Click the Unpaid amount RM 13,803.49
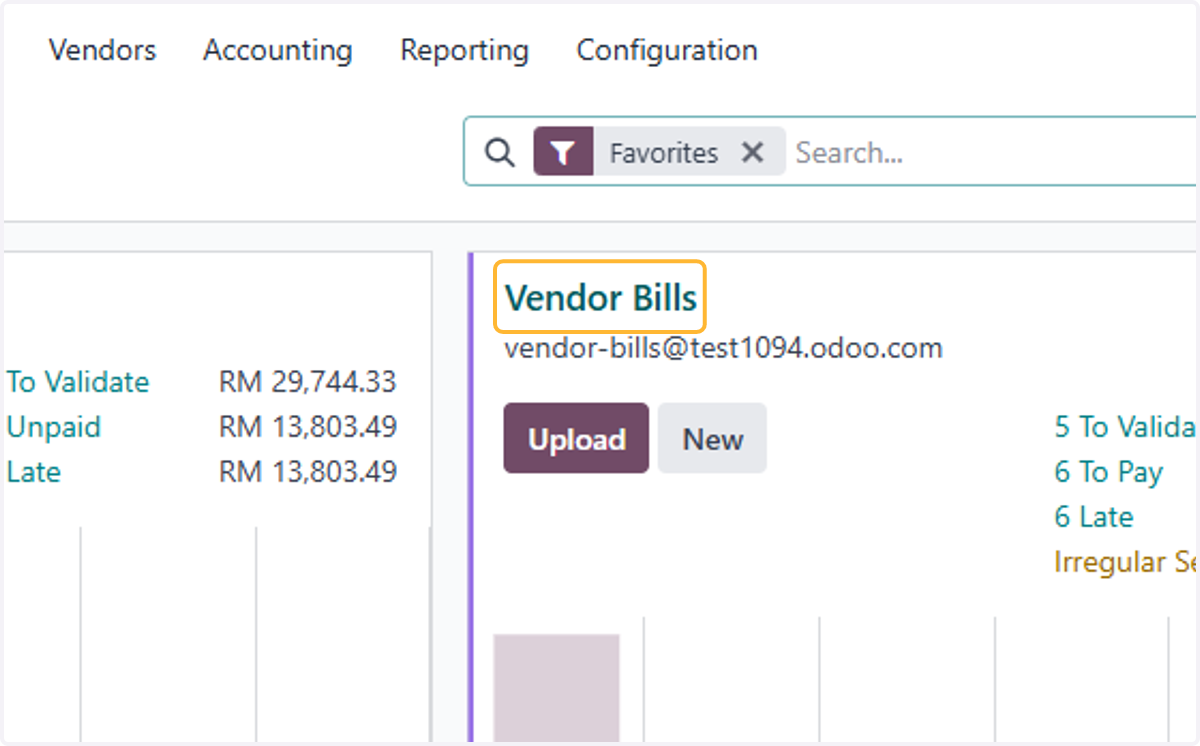This screenshot has width=1200, height=746. point(308,427)
